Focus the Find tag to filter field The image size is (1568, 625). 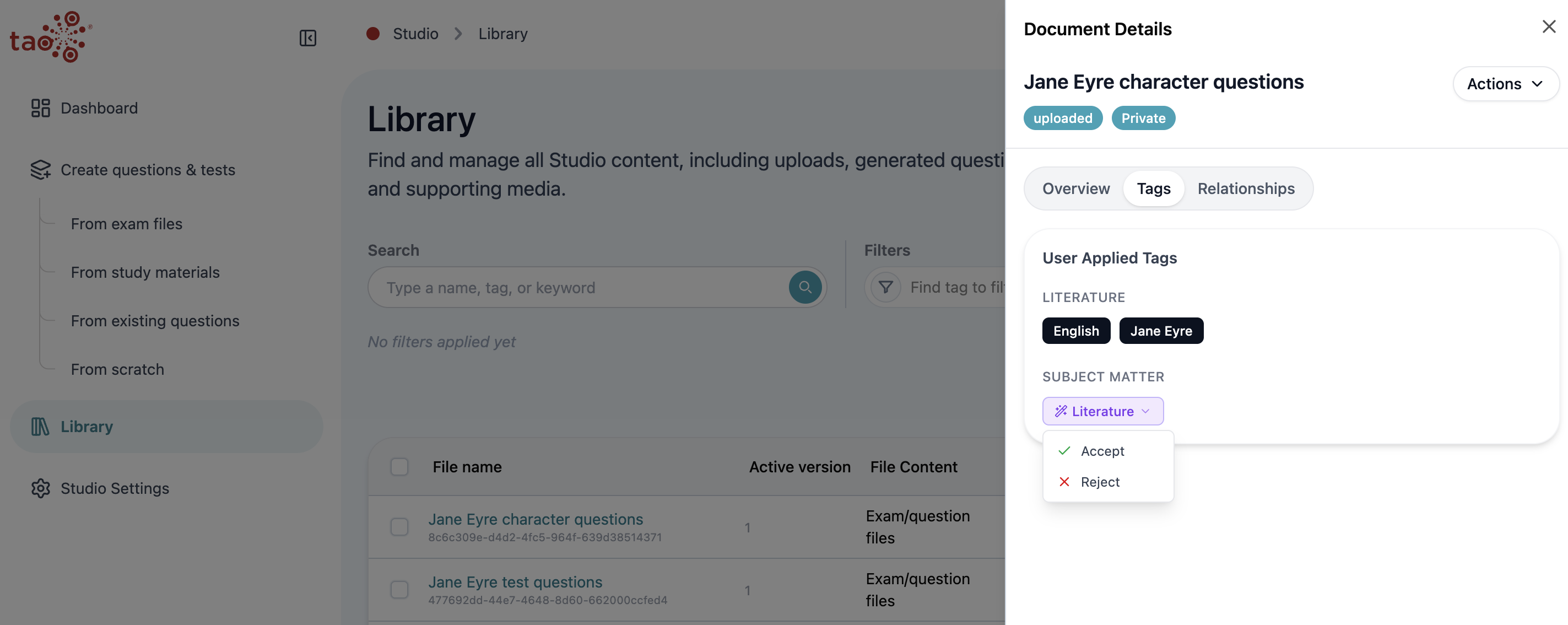coord(957,287)
